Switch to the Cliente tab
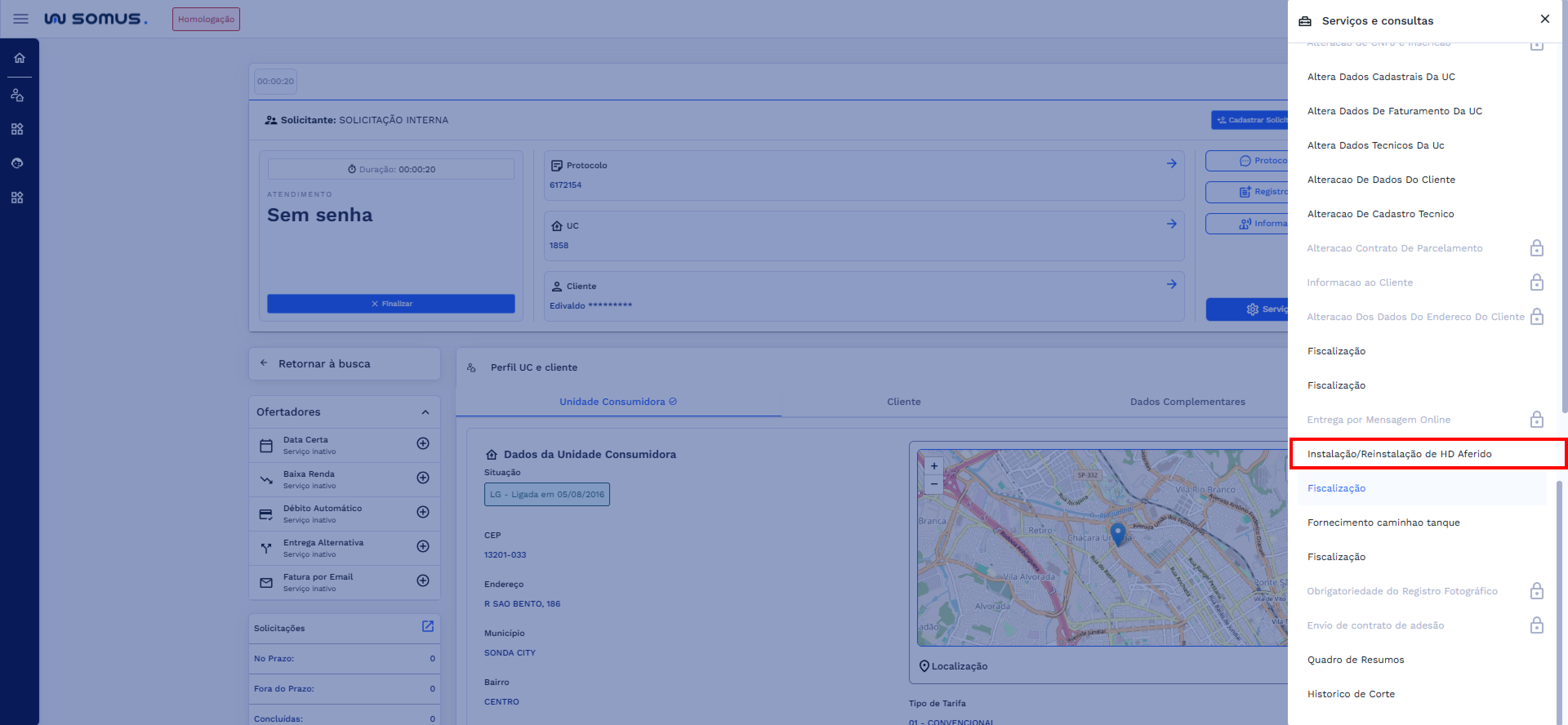The image size is (1568, 725). [x=903, y=402]
